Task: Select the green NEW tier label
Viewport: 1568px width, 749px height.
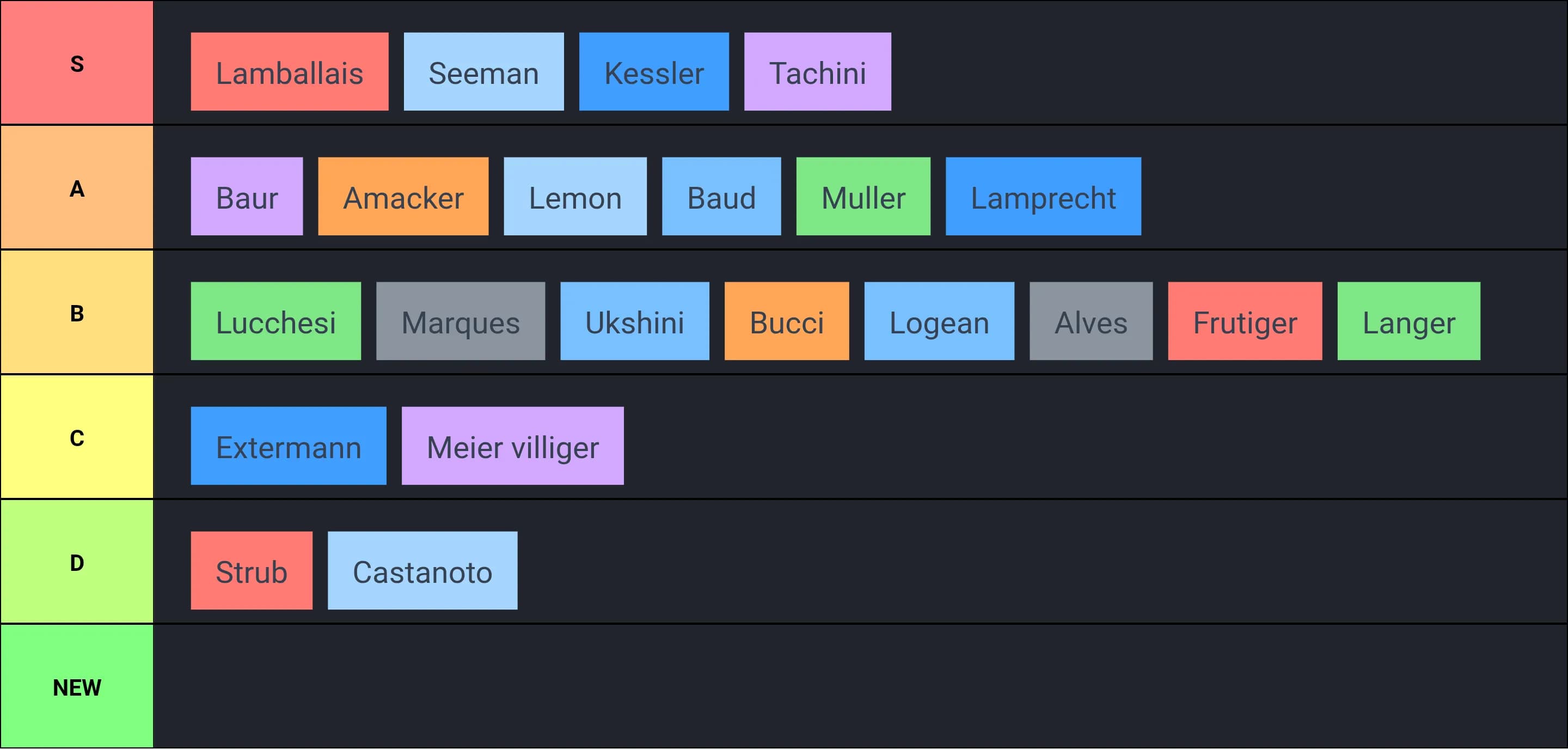Action: [77, 687]
